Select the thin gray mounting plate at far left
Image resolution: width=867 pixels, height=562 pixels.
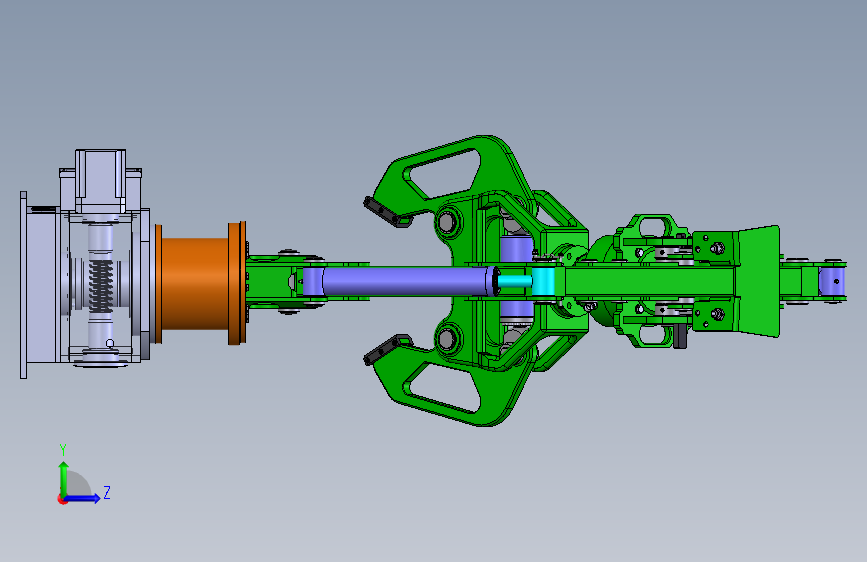coord(23,285)
